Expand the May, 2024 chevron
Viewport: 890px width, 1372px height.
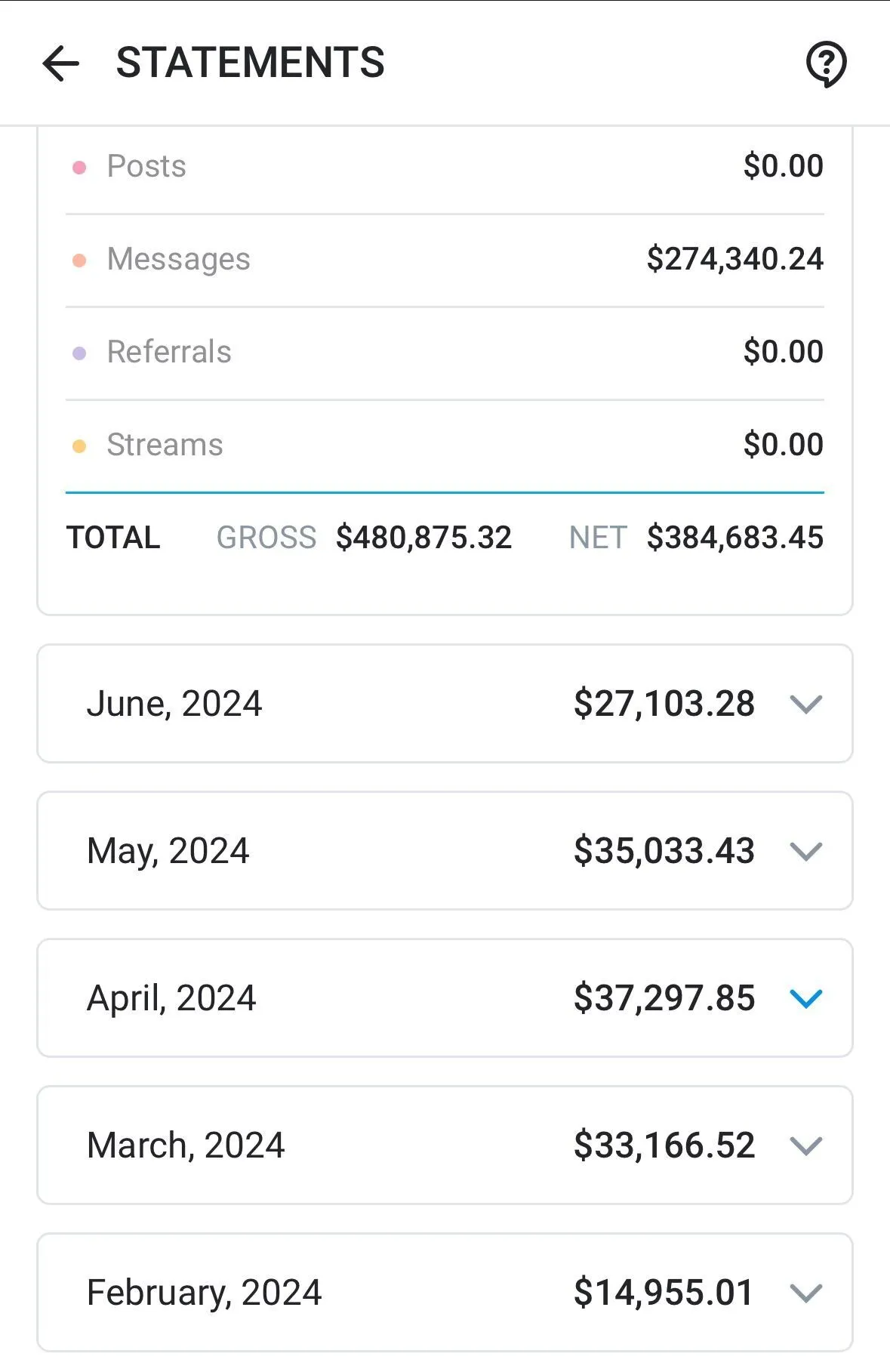[805, 852]
